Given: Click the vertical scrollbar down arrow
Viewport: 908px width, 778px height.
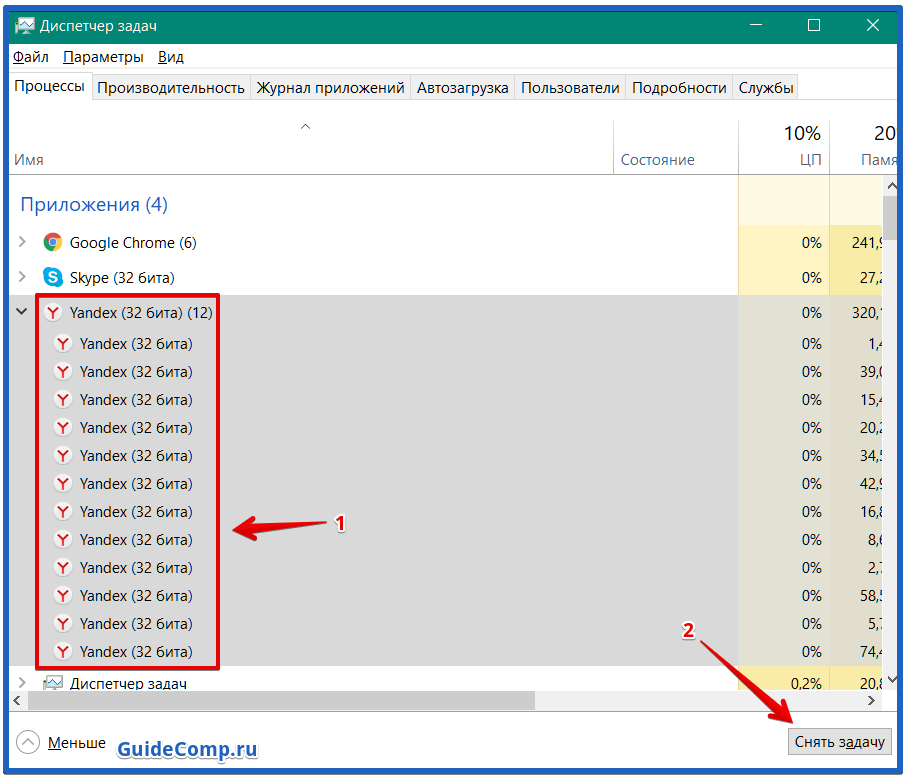Looking at the screenshot, I should point(891,680).
